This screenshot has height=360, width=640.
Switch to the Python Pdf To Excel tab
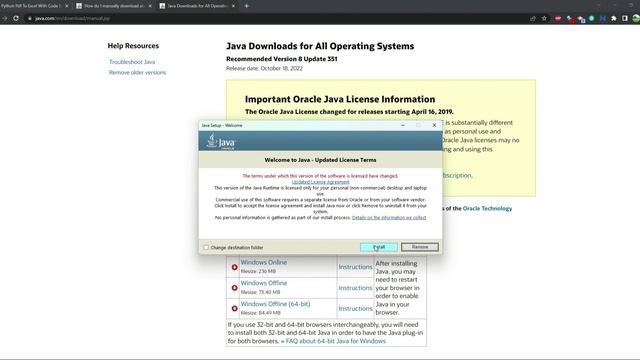pos(31,6)
